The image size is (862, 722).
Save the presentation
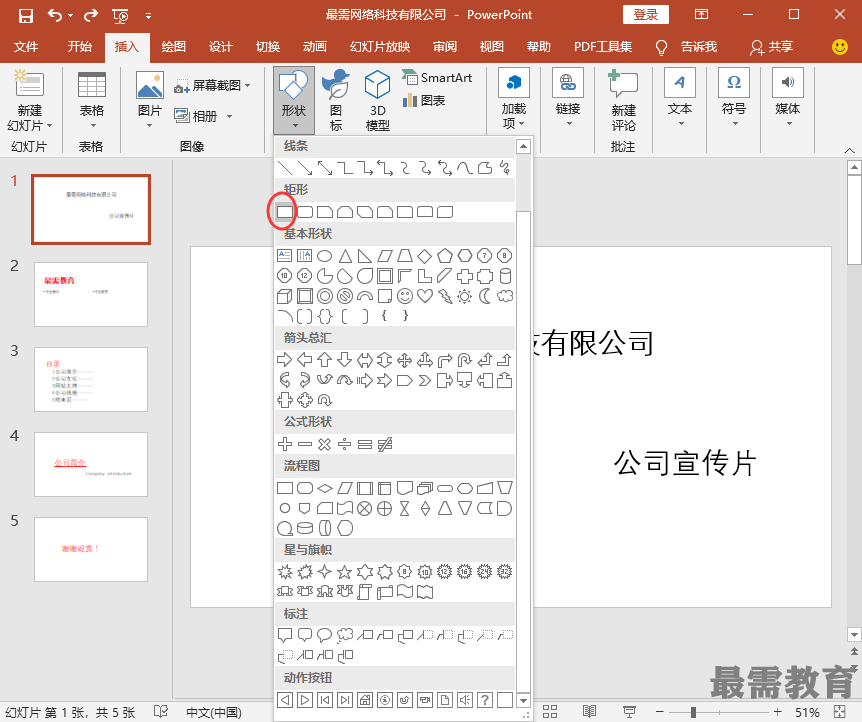point(25,15)
